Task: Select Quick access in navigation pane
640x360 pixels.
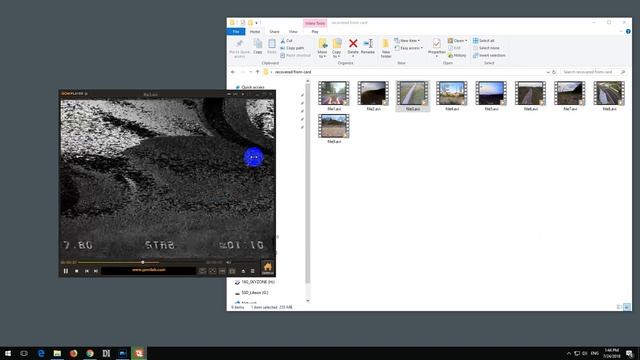Action: tap(250, 87)
